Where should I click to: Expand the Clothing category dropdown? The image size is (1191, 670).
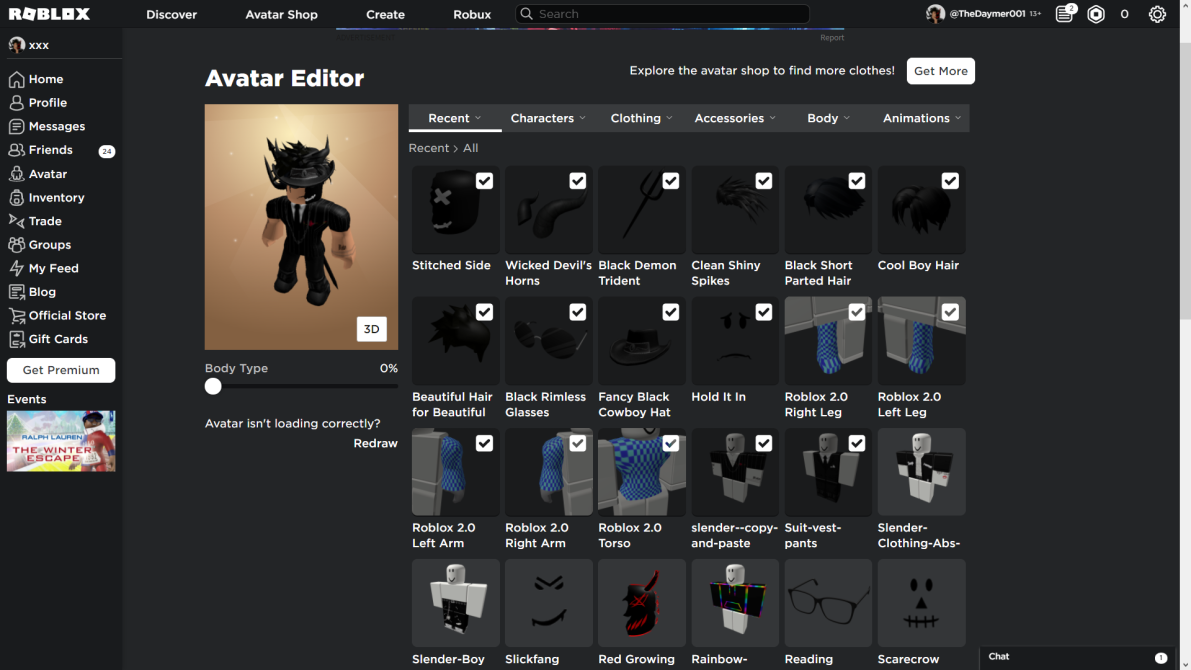[x=641, y=118]
